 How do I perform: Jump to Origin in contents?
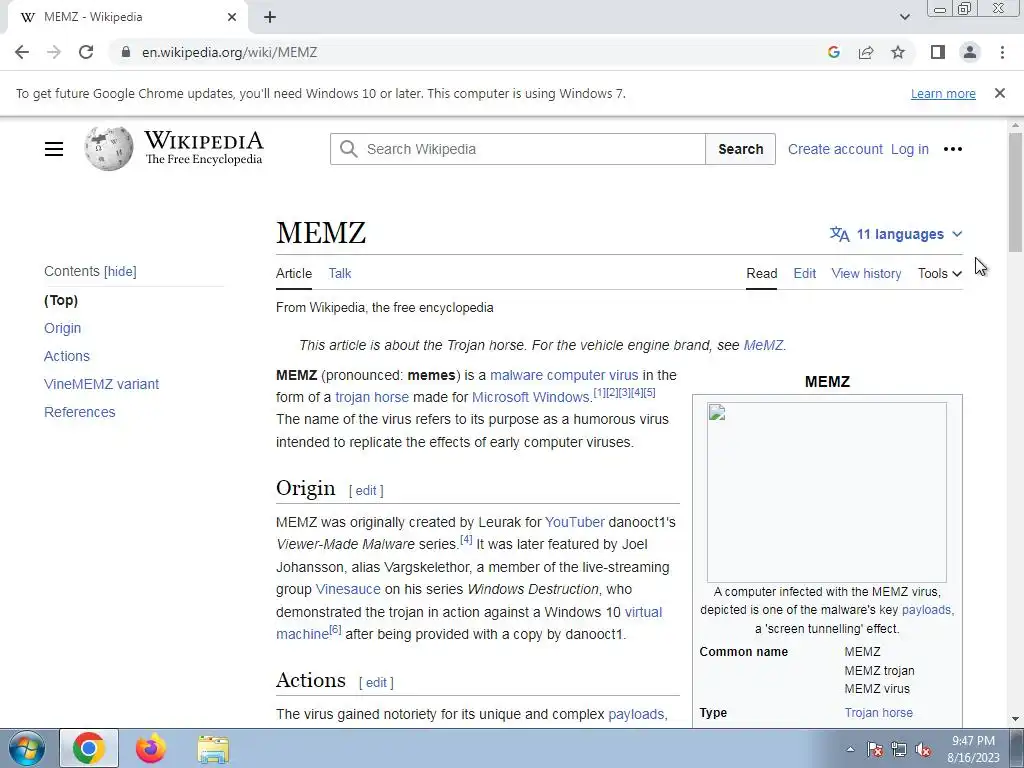[x=63, y=328]
